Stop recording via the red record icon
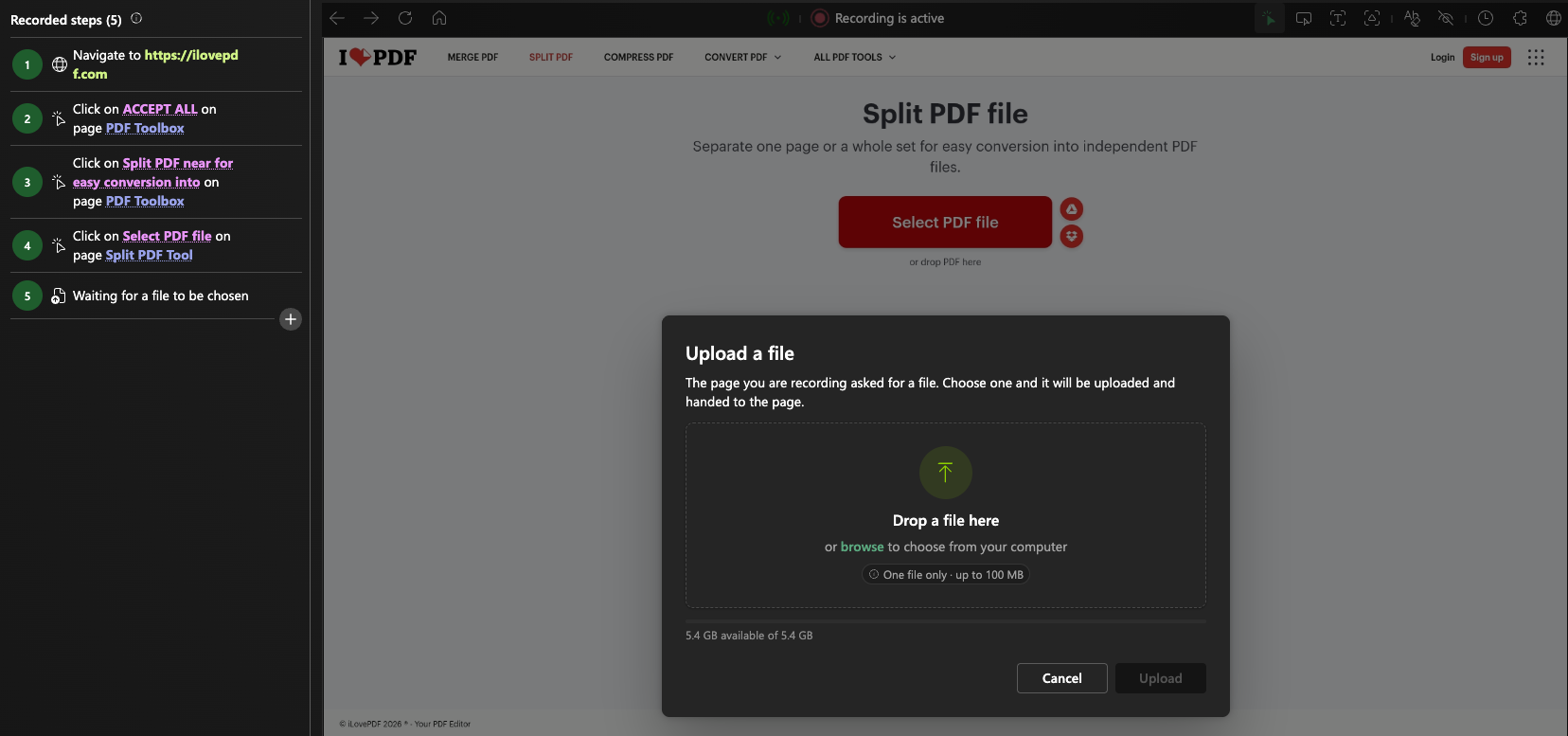 click(x=820, y=18)
